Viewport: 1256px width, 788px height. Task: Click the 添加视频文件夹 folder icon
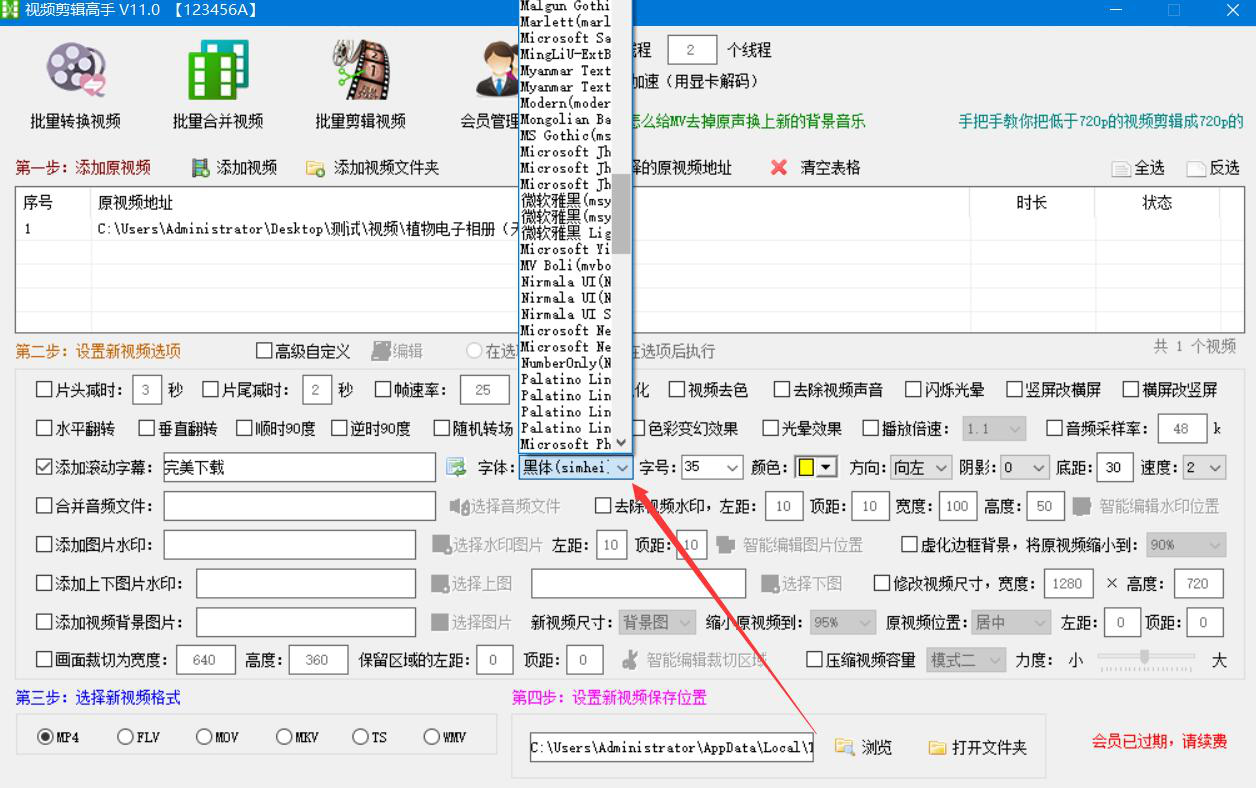click(315, 168)
